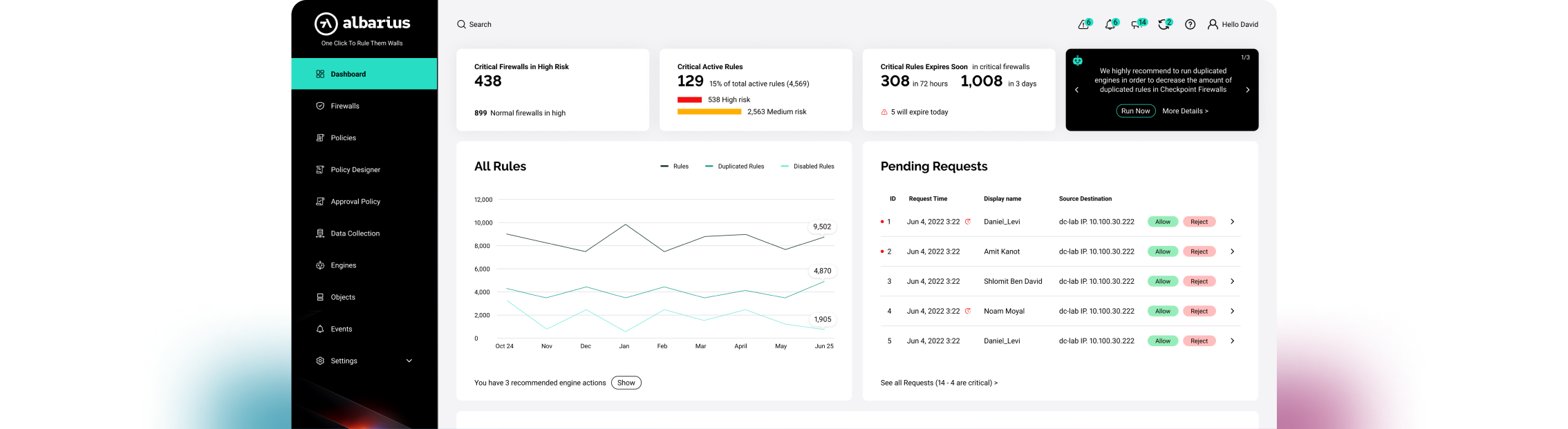Screen dimensions: 1568x429
Task: Expand Shlomit Ben David request arrow
Action: [x=1232, y=281]
